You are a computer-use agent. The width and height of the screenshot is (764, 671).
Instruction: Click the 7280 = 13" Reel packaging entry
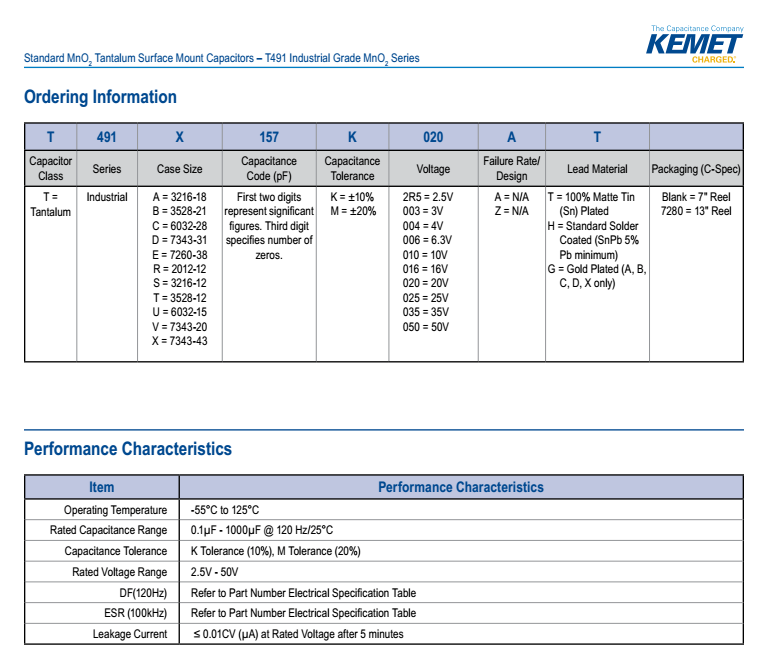pyautogui.click(x=696, y=212)
